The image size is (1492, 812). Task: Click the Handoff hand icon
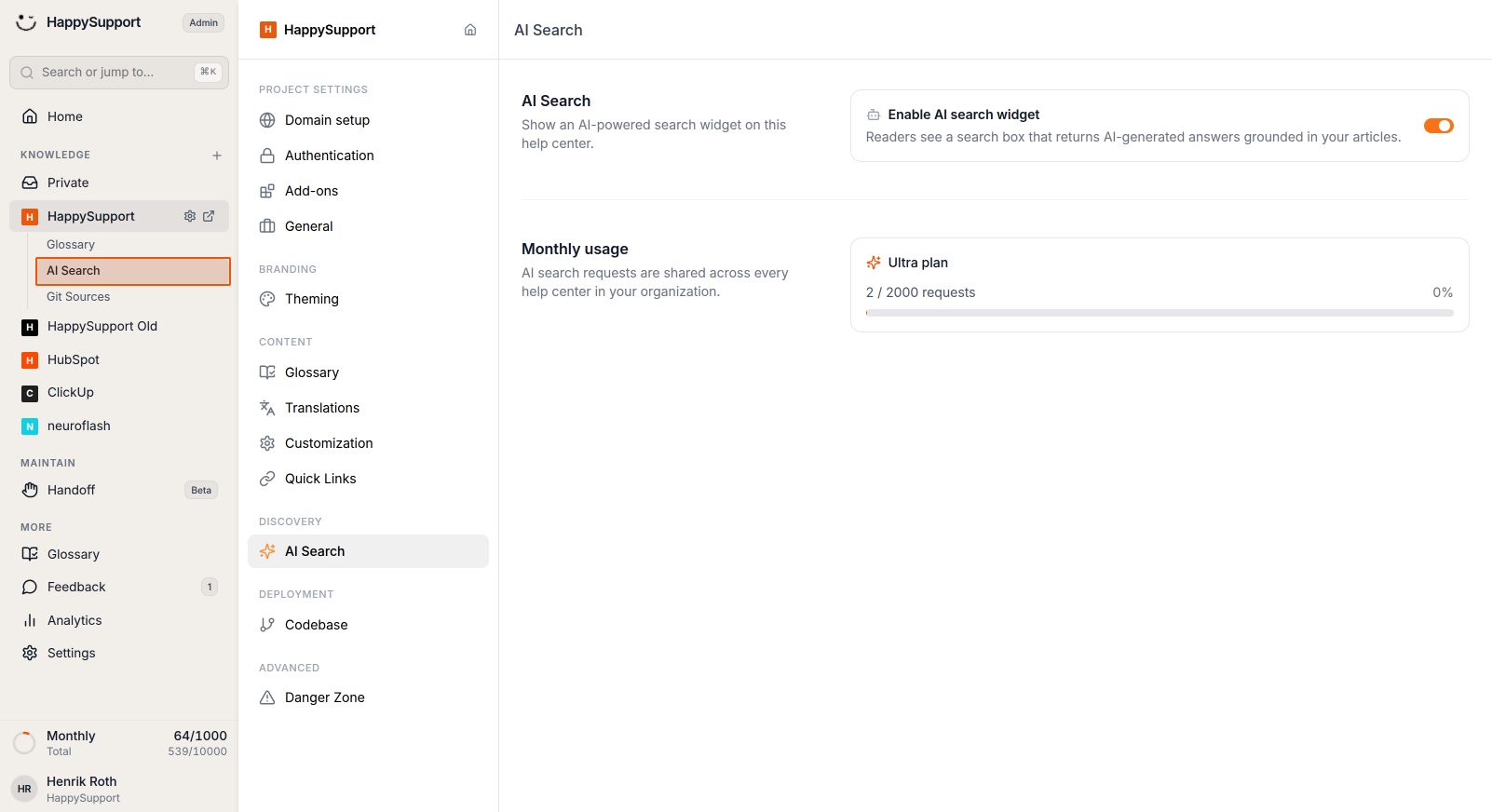click(30, 490)
